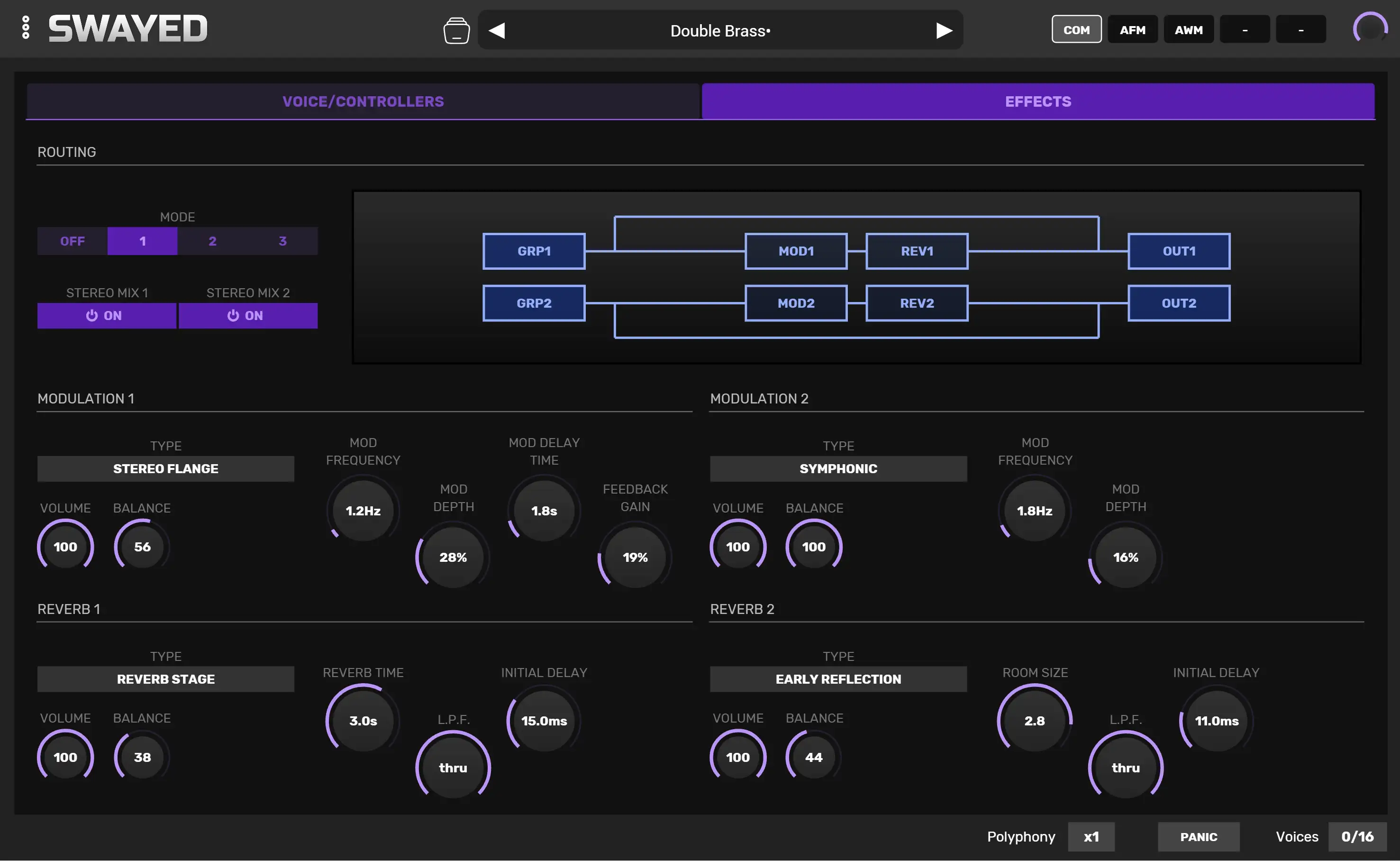
Task: Open Modulation 1 type Stereo Flange dropdown
Action: [165, 468]
